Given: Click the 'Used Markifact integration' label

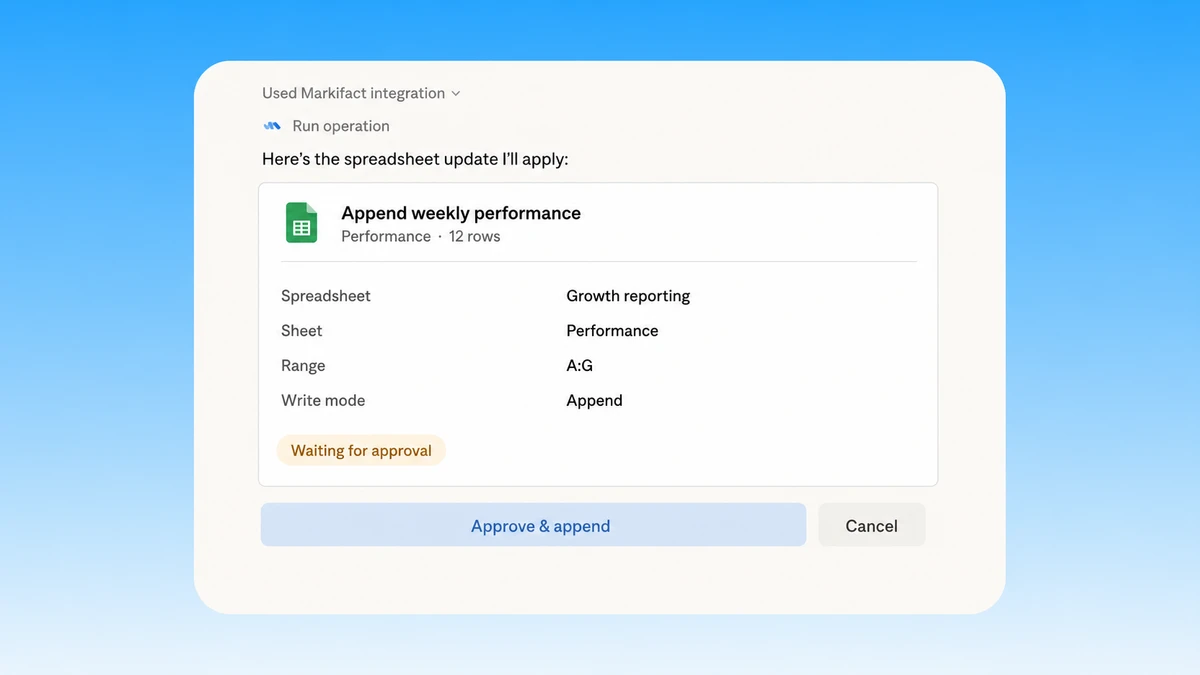Looking at the screenshot, I should (353, 93).
